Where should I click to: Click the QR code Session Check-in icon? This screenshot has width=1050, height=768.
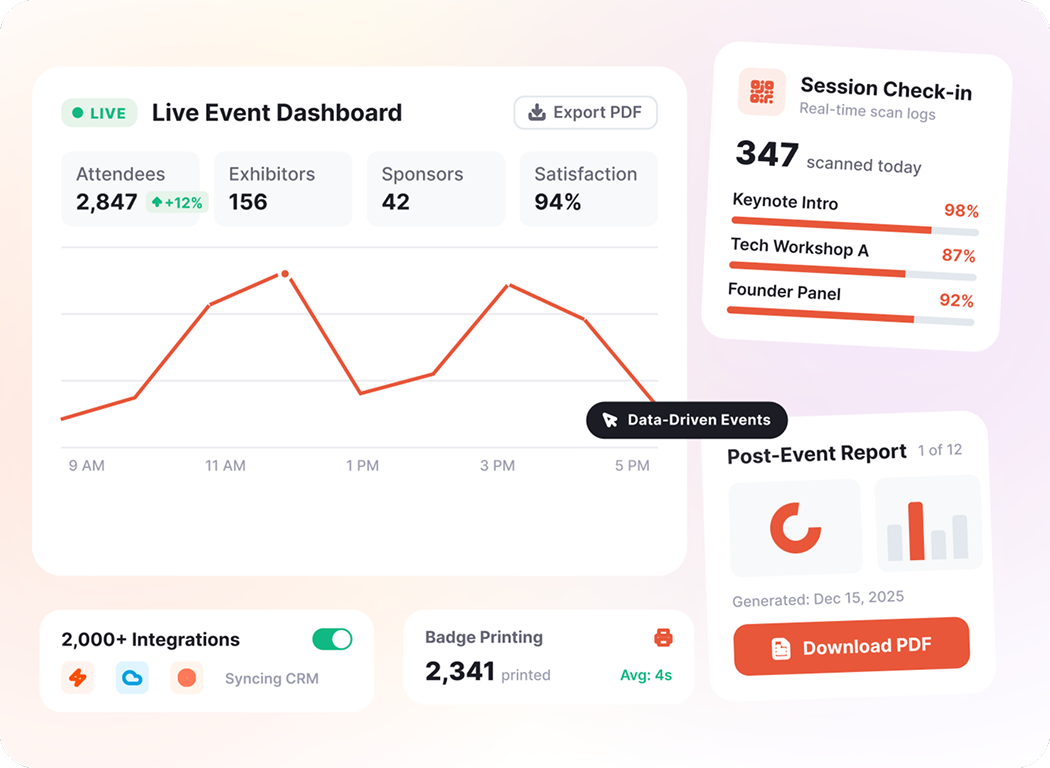point(762,92)
